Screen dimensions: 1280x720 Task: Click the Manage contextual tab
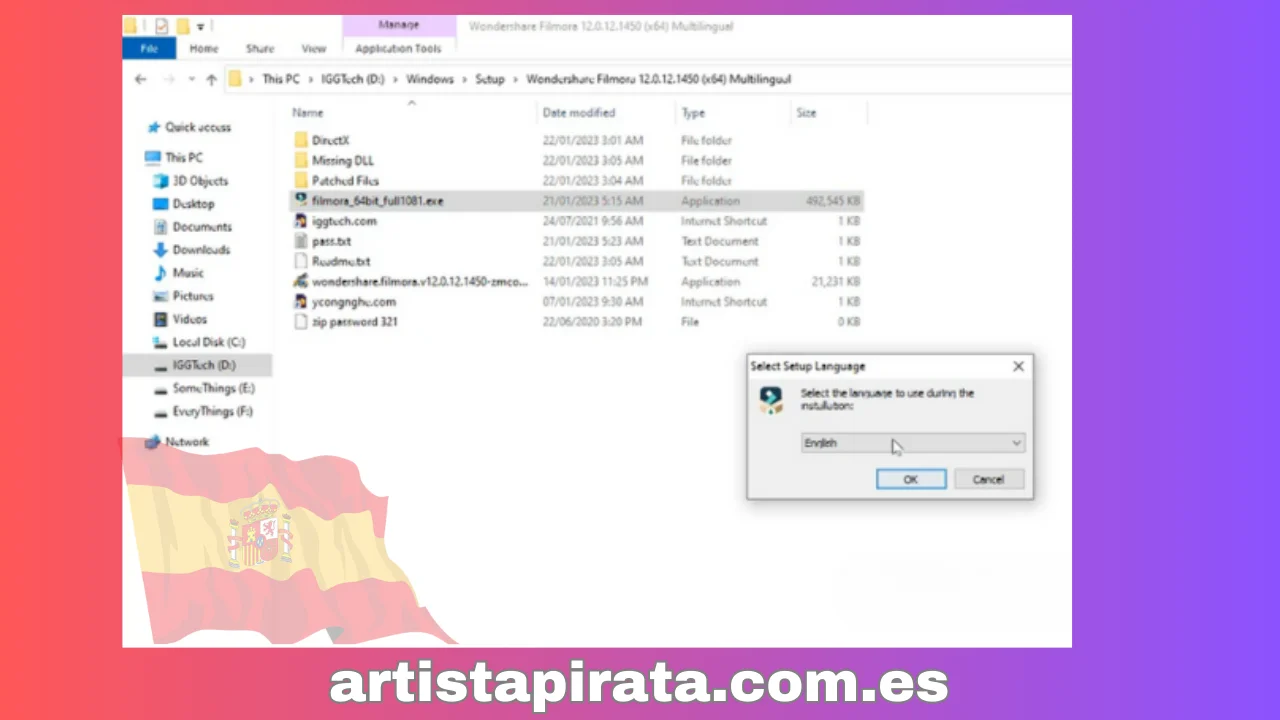(x=399, y=25)
